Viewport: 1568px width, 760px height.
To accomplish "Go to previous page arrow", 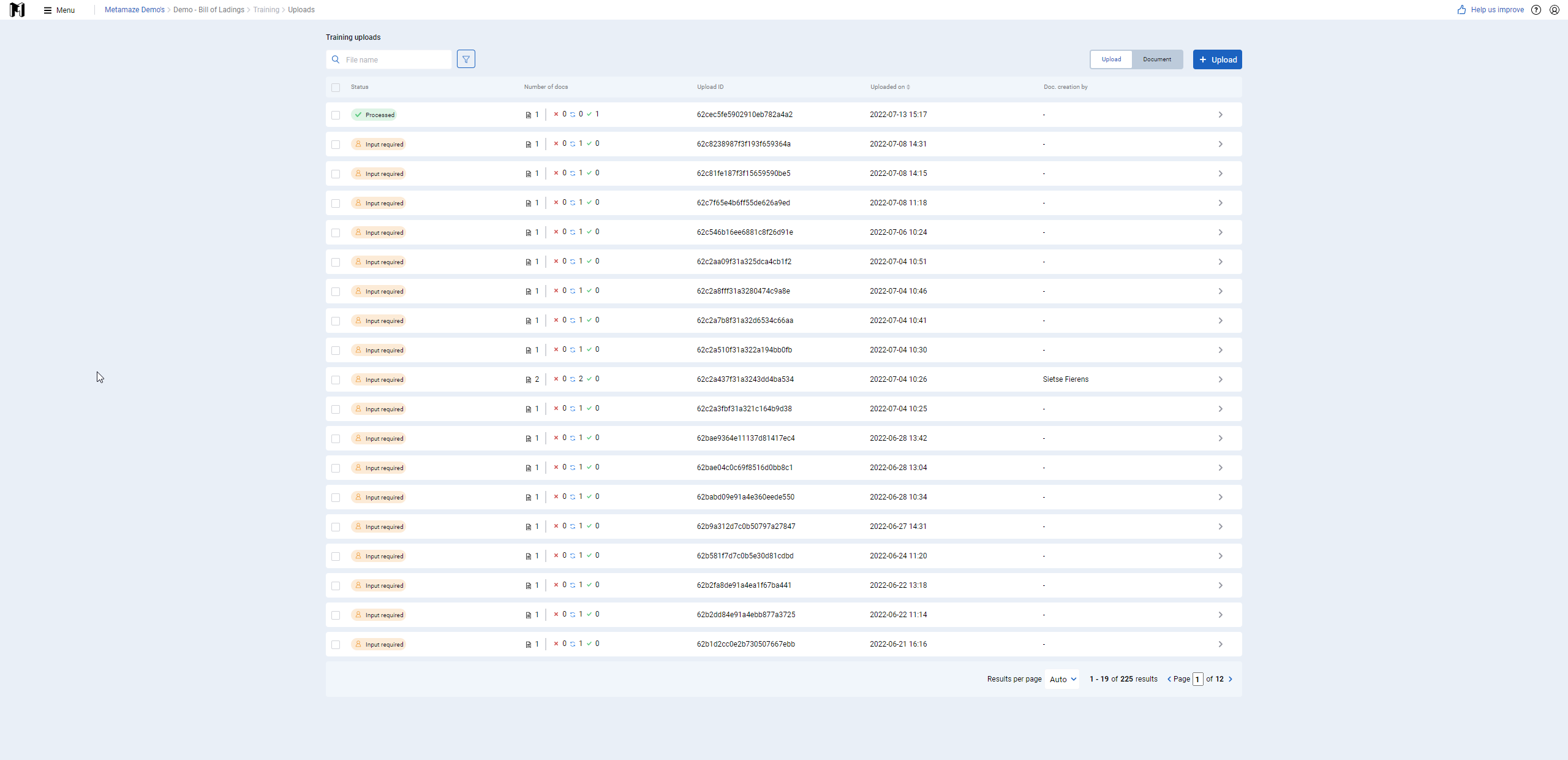I will [1169, 679].
